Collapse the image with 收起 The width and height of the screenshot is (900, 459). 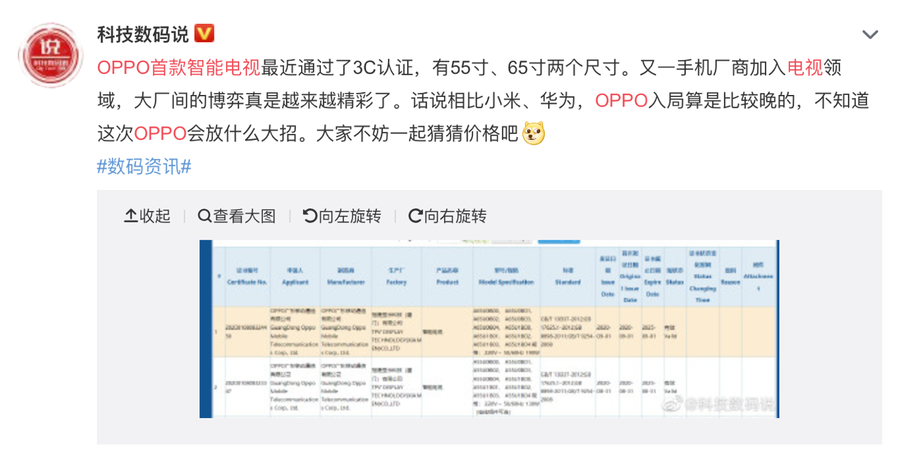pos(148,216)
